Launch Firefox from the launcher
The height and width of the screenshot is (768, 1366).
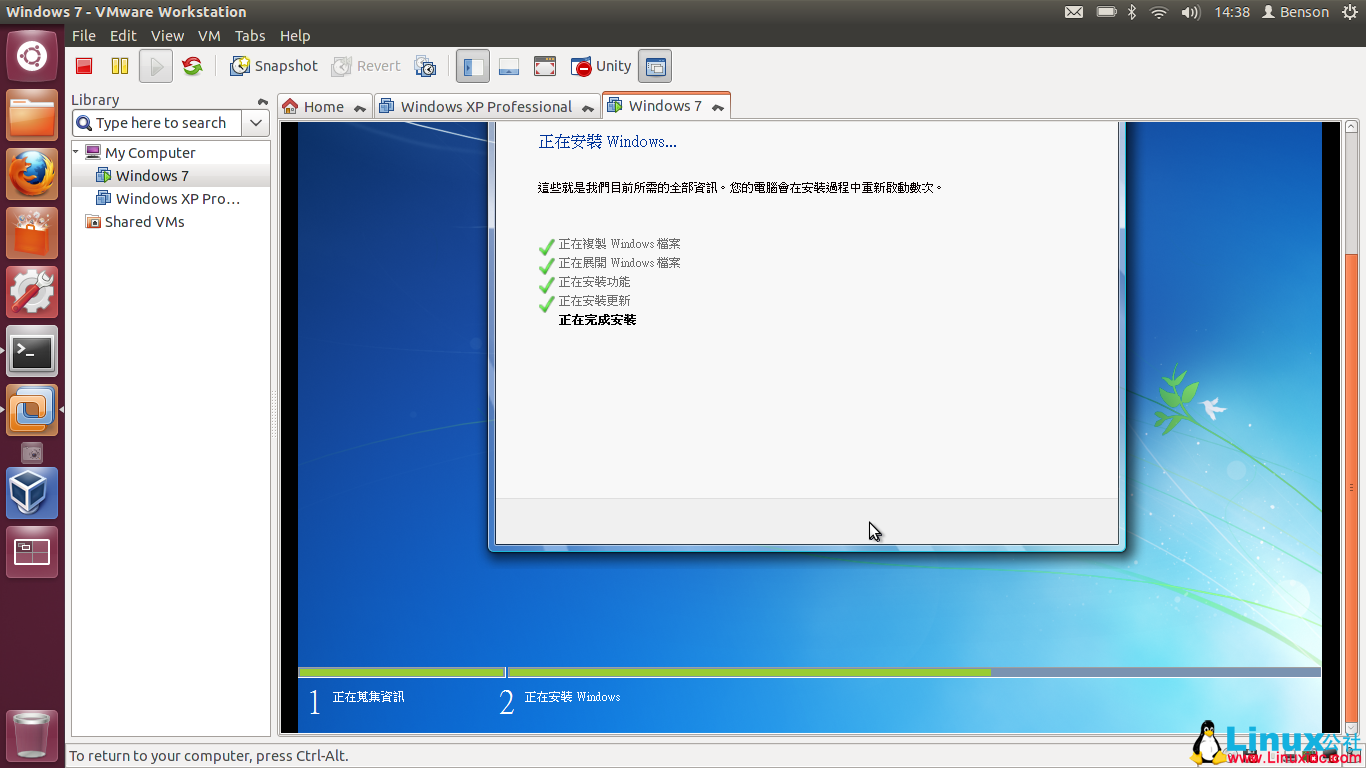coord(33,174)
